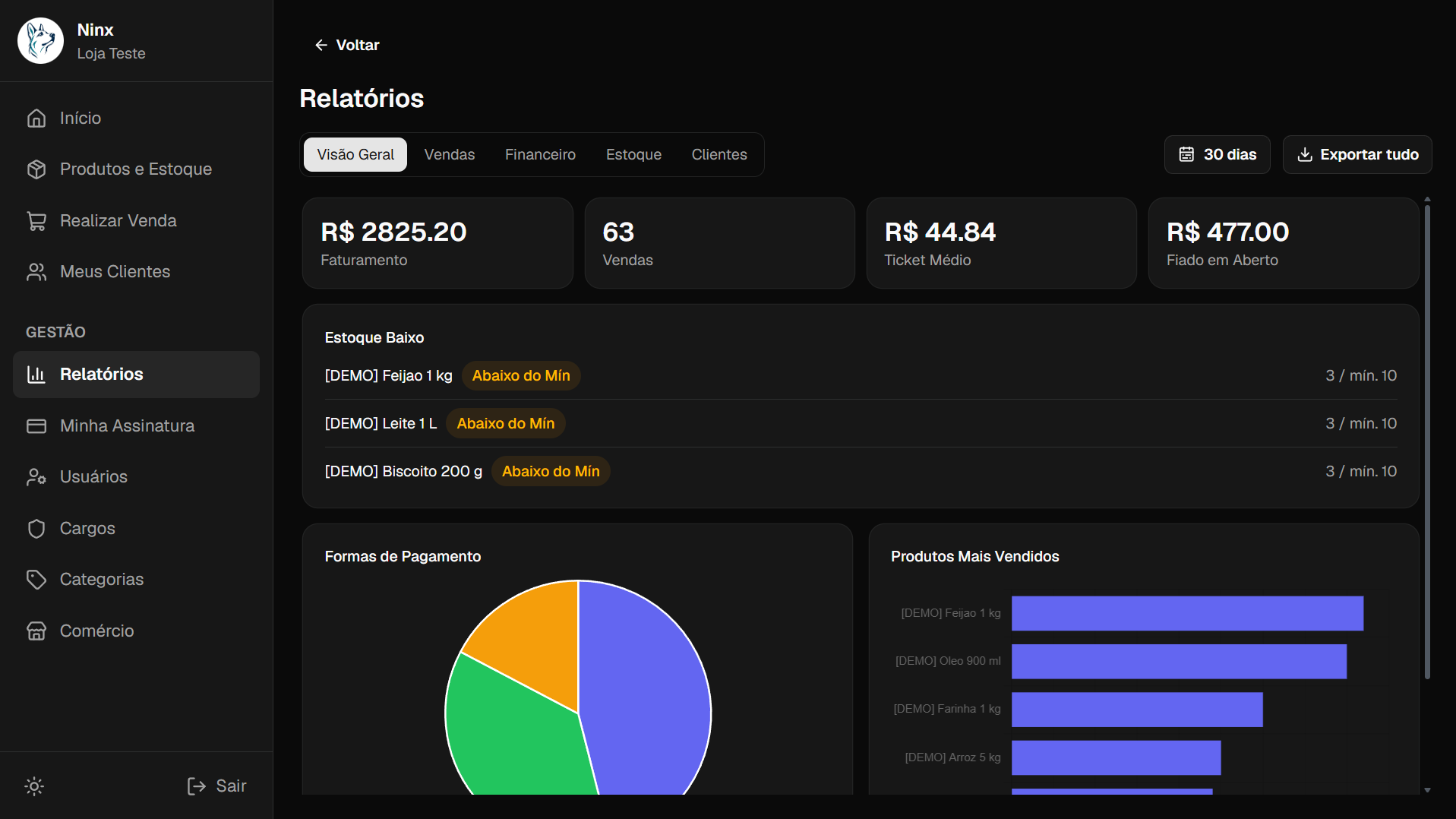Open the Realizar Venda page
1456x819 pixels.
click(x=136, y=221)
